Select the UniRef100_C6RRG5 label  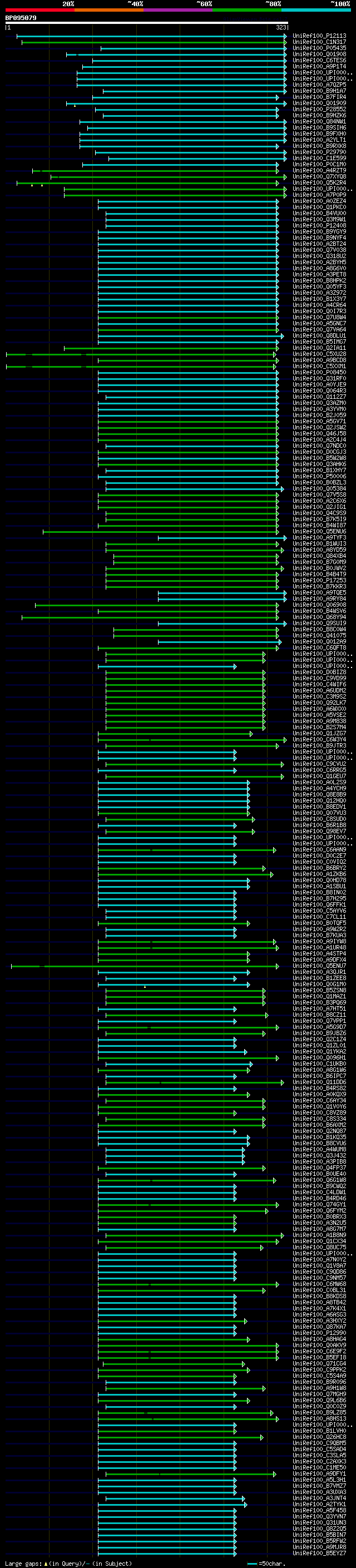(x=319, y=770)
